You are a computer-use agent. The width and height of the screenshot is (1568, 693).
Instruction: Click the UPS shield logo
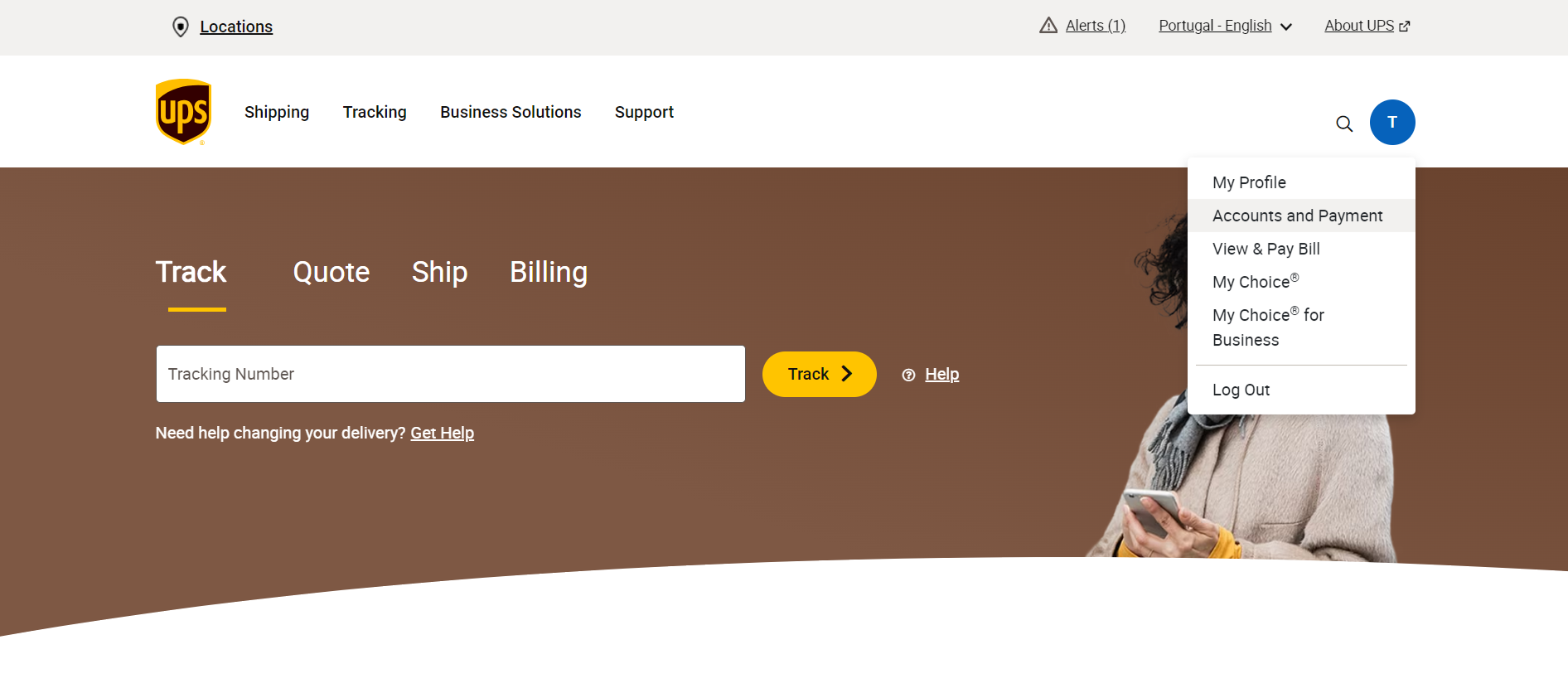point(183,112)
